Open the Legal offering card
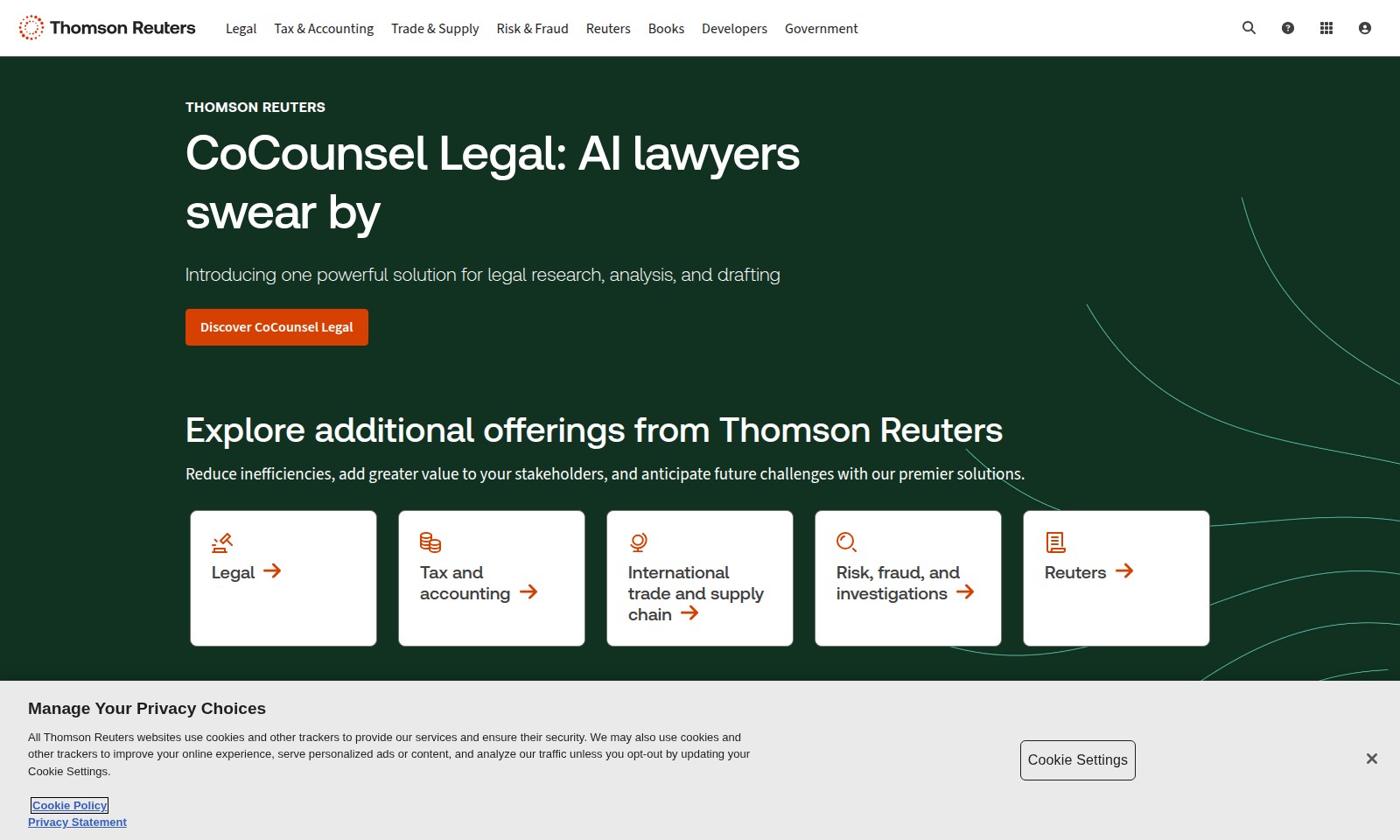This screenshot has height=840, width=1400. pos(283,578)
